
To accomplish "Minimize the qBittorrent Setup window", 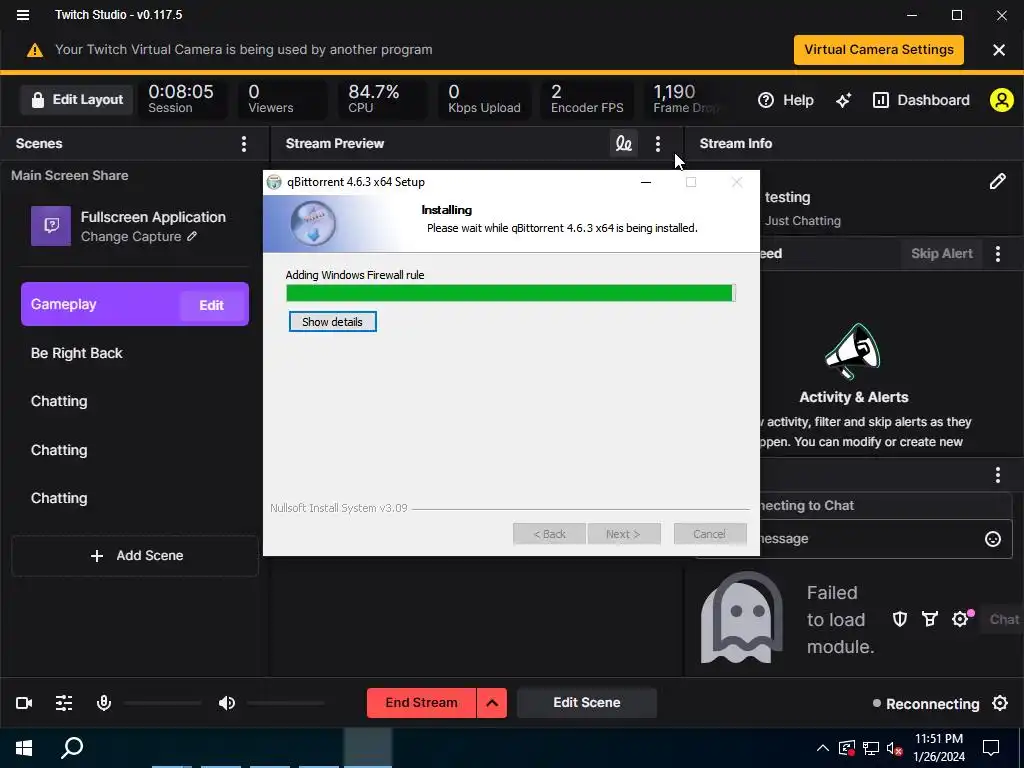I will [646, 182].
